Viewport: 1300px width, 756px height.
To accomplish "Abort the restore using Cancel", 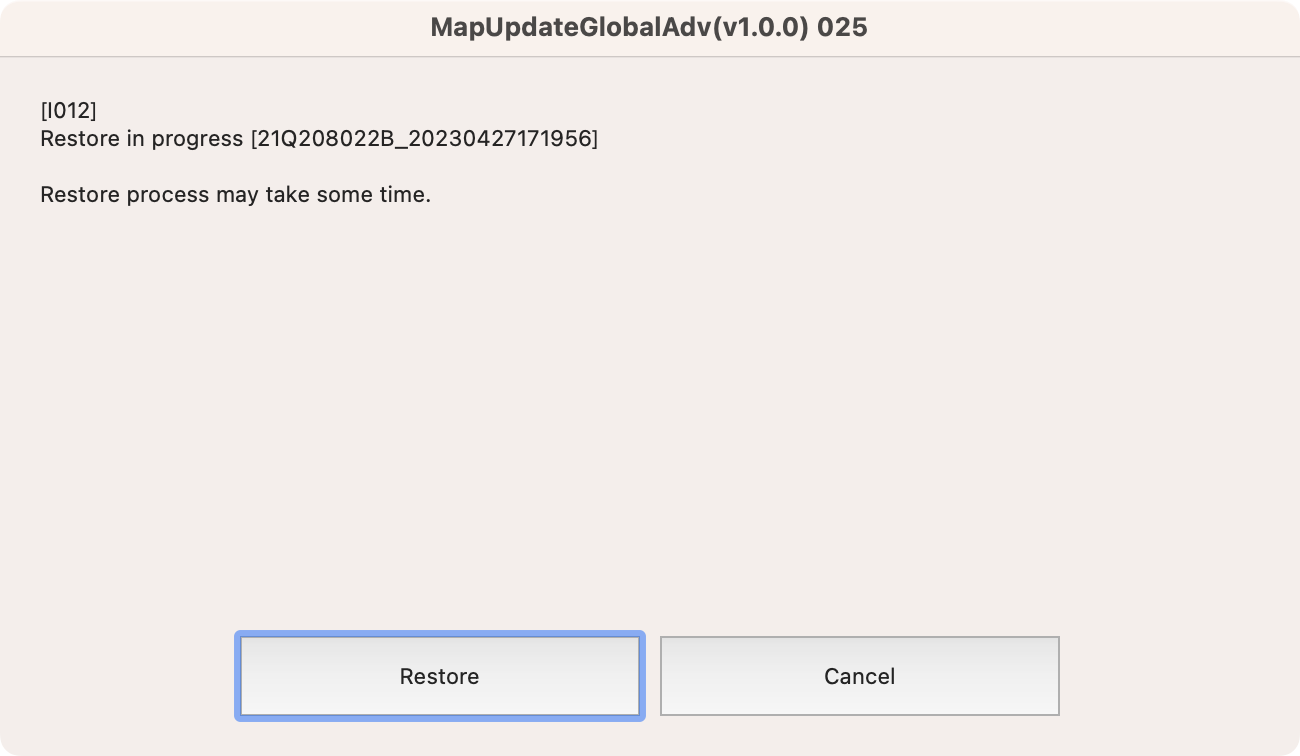I will (x=859, y=676).
